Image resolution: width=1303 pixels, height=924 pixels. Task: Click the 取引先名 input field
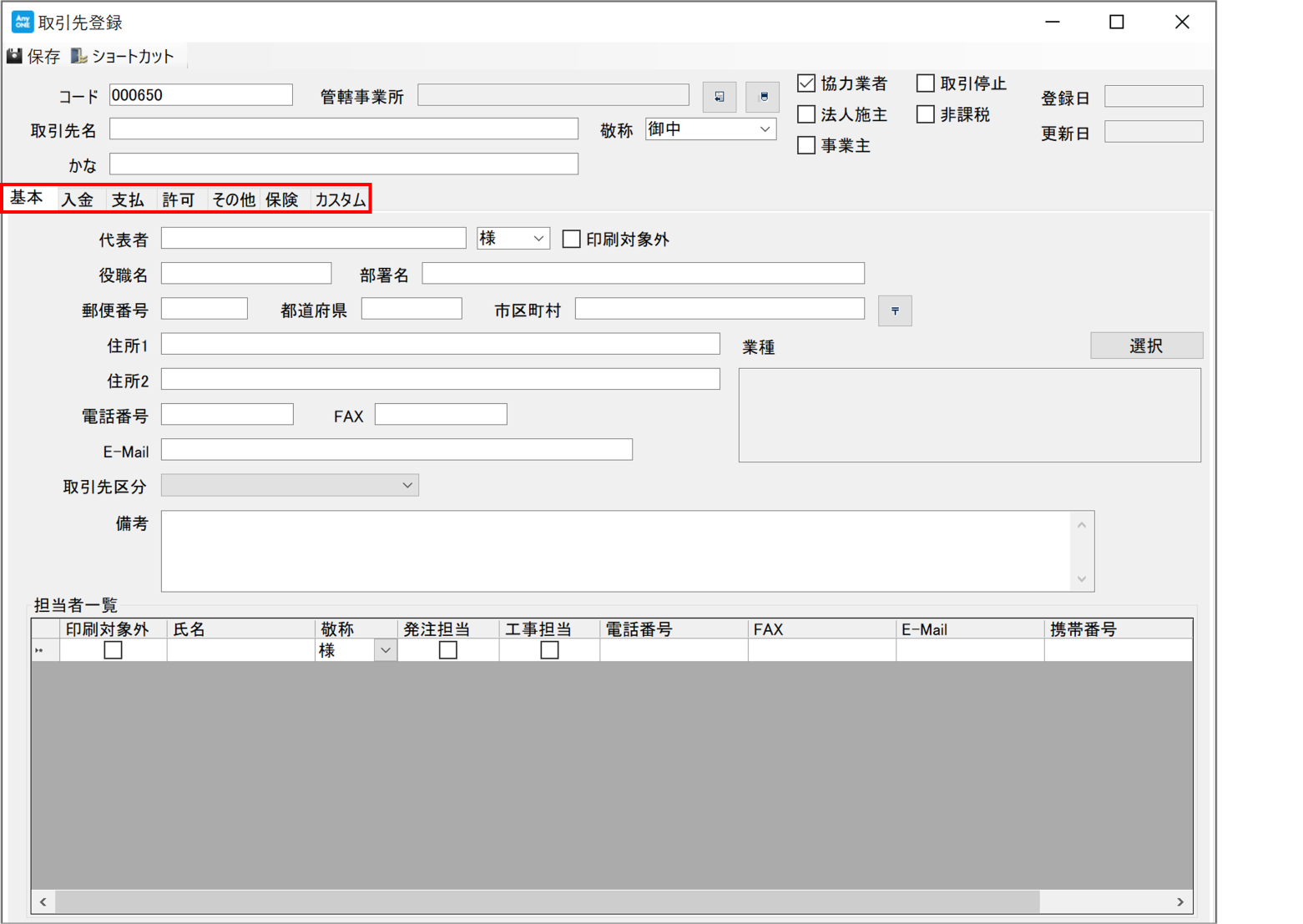[343, 129]
